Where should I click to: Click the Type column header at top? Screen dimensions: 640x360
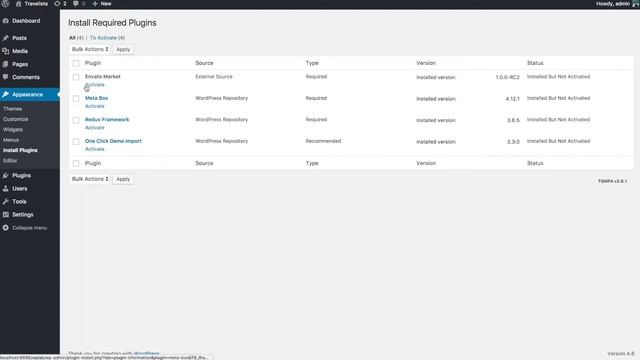[312, 63]
